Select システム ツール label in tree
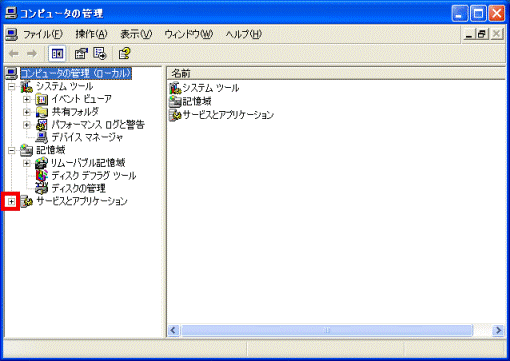510x361 pixels. pos(65,87)
